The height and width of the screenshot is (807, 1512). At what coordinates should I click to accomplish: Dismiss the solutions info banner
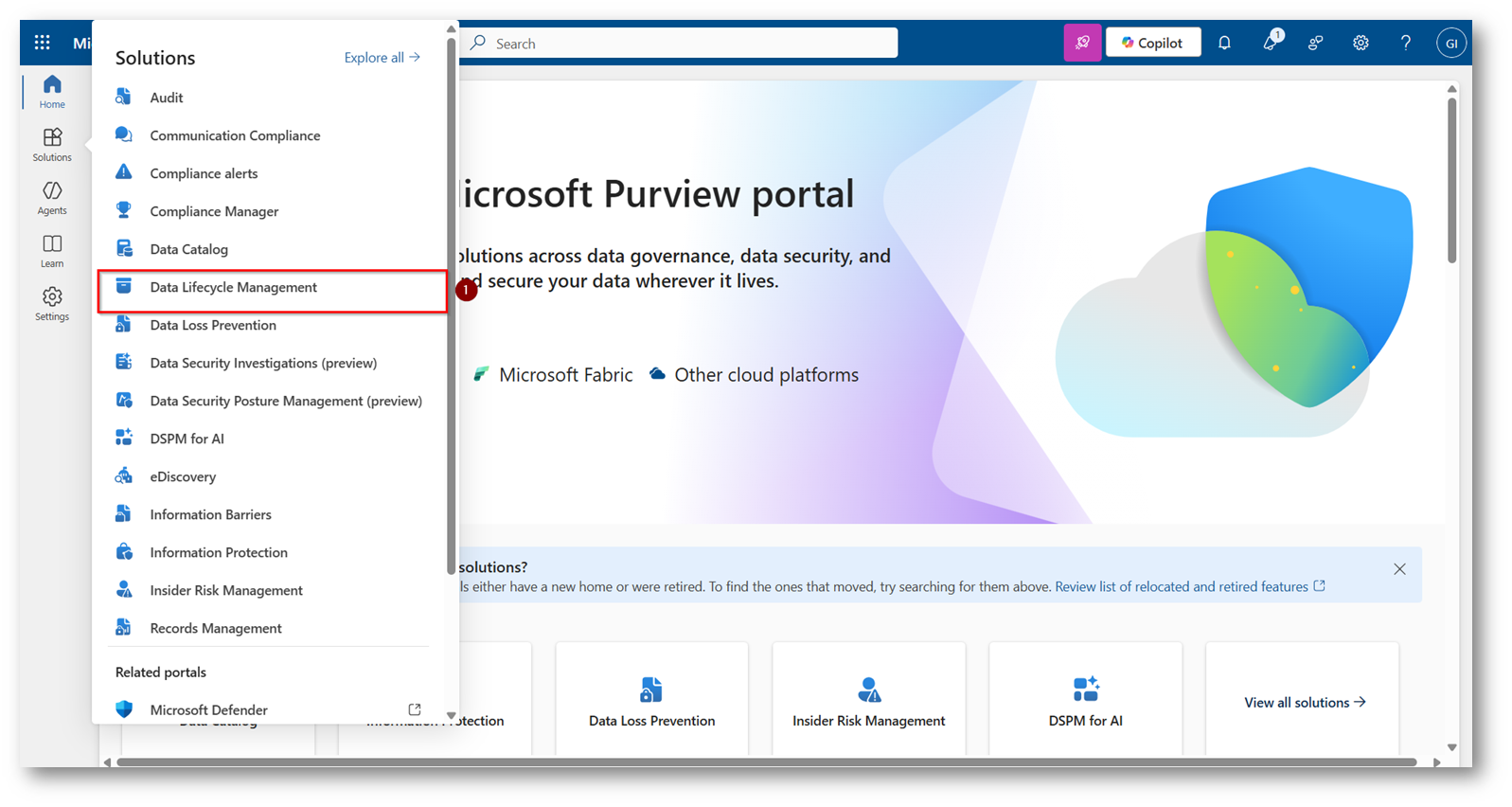click(x=1399, y=568)
